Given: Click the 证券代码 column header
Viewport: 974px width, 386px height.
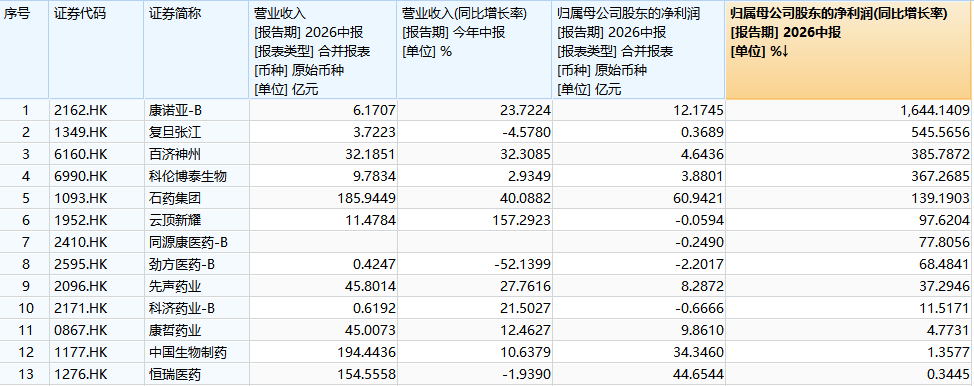Looking at the screenshot, I should (x=96, y=50).
